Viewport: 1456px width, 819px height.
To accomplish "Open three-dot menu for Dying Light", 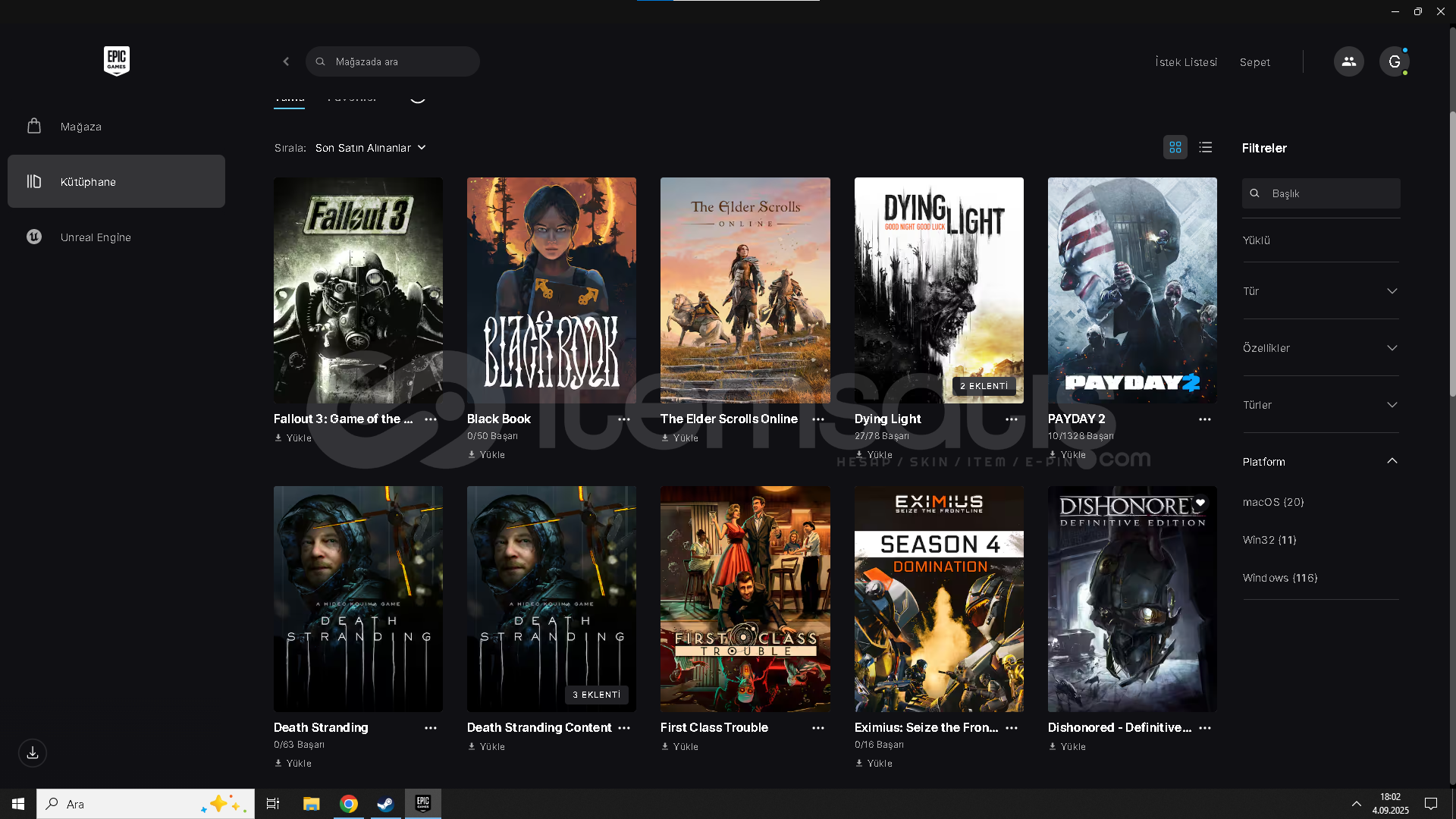I will (x=1012, y=419).
